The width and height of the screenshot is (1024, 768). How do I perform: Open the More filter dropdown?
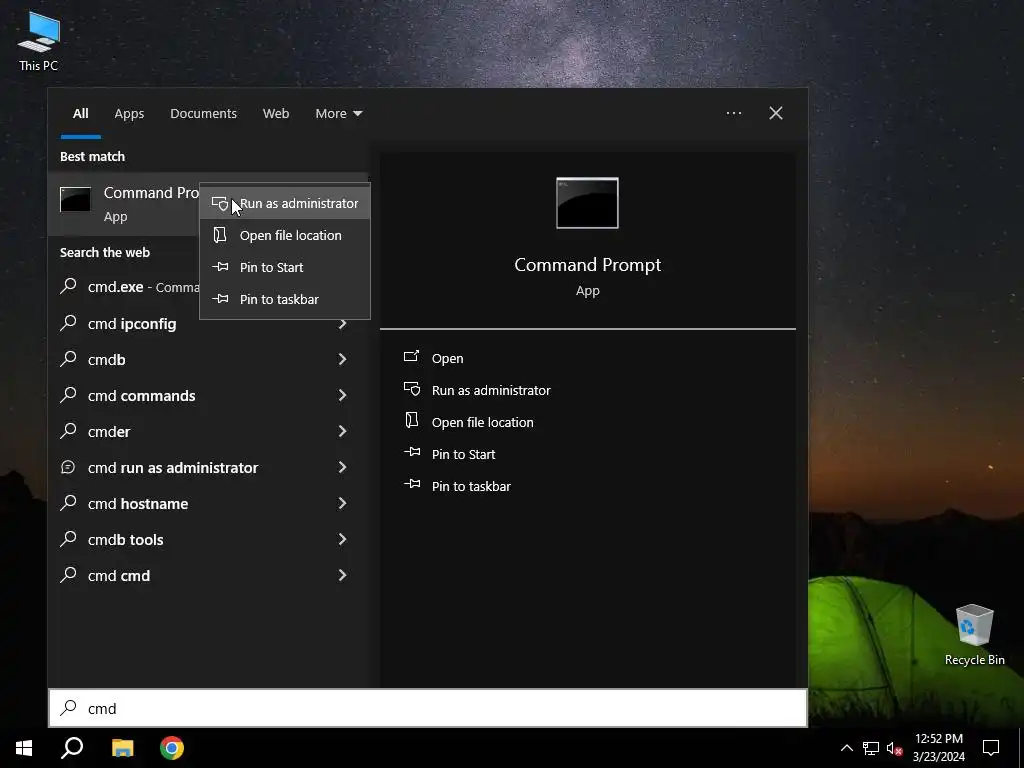point(338,114)
